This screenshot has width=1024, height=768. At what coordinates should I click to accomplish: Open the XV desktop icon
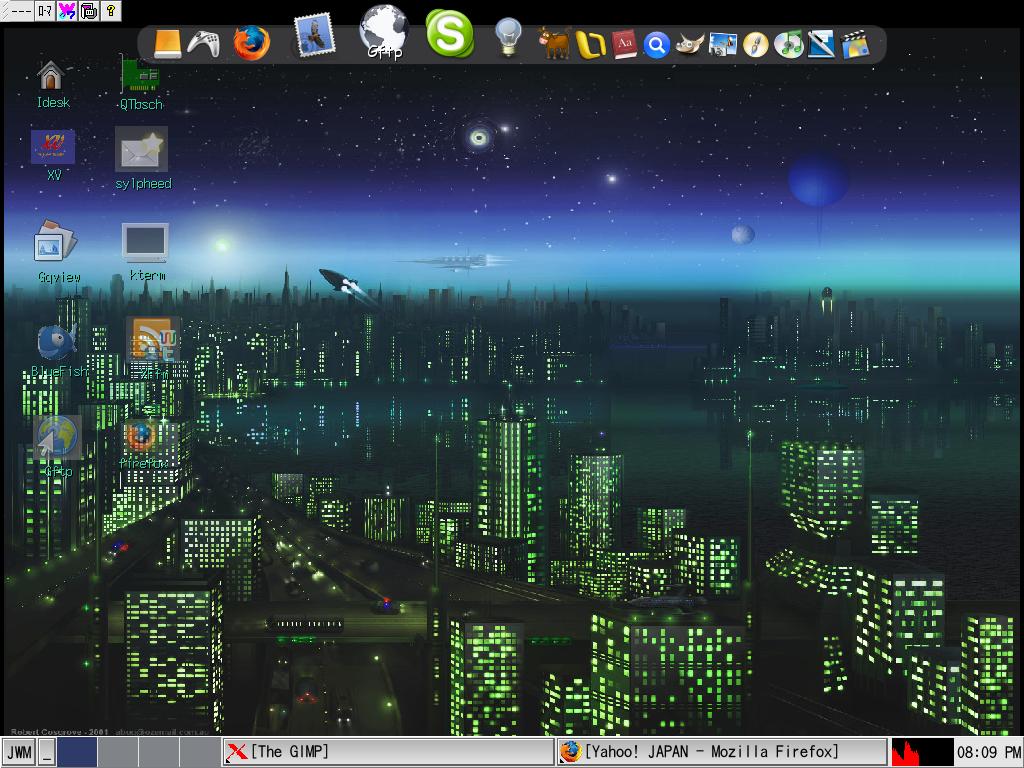click(x=53, y=147)
